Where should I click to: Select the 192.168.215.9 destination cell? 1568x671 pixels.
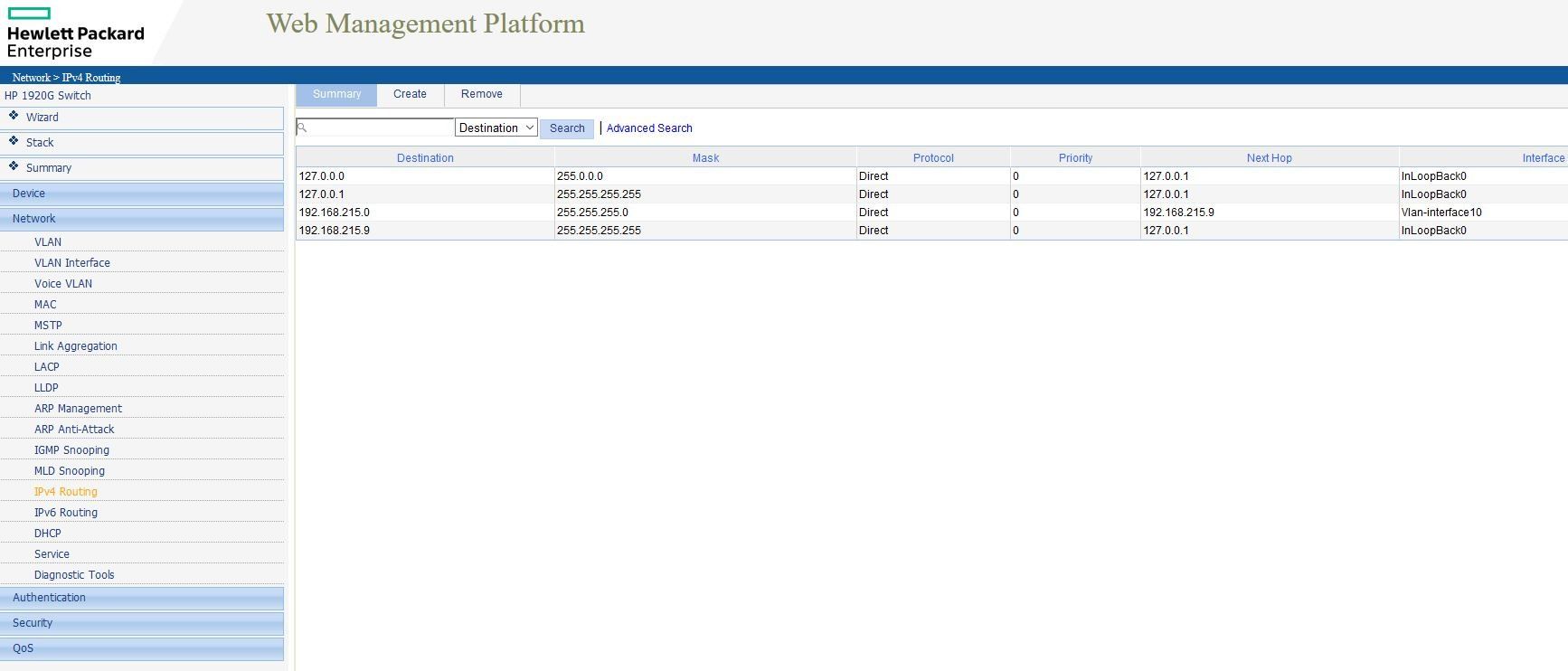(425, 231)
